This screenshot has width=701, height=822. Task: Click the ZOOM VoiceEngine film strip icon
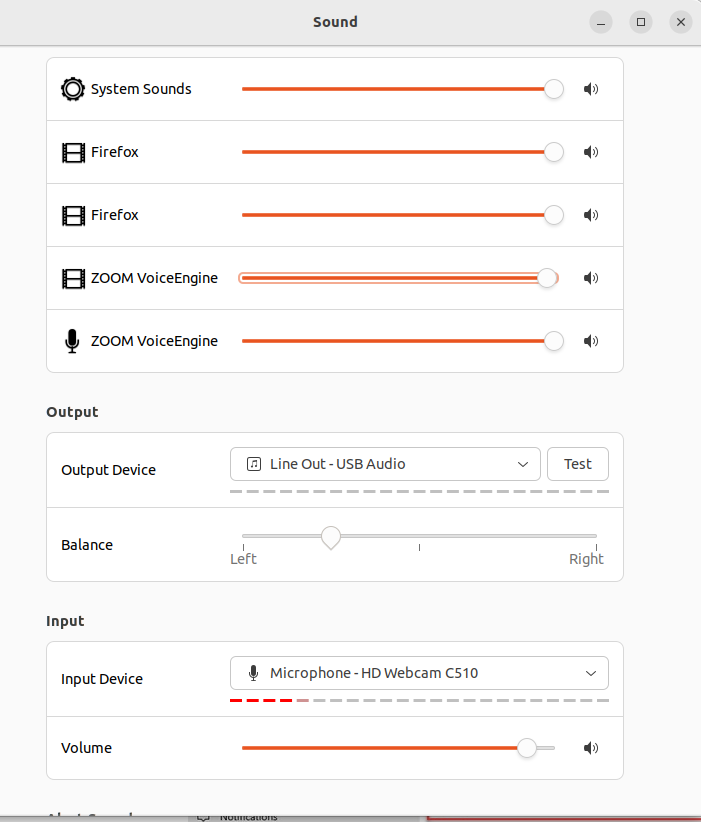pyautogui.click(x=73, y=278)
